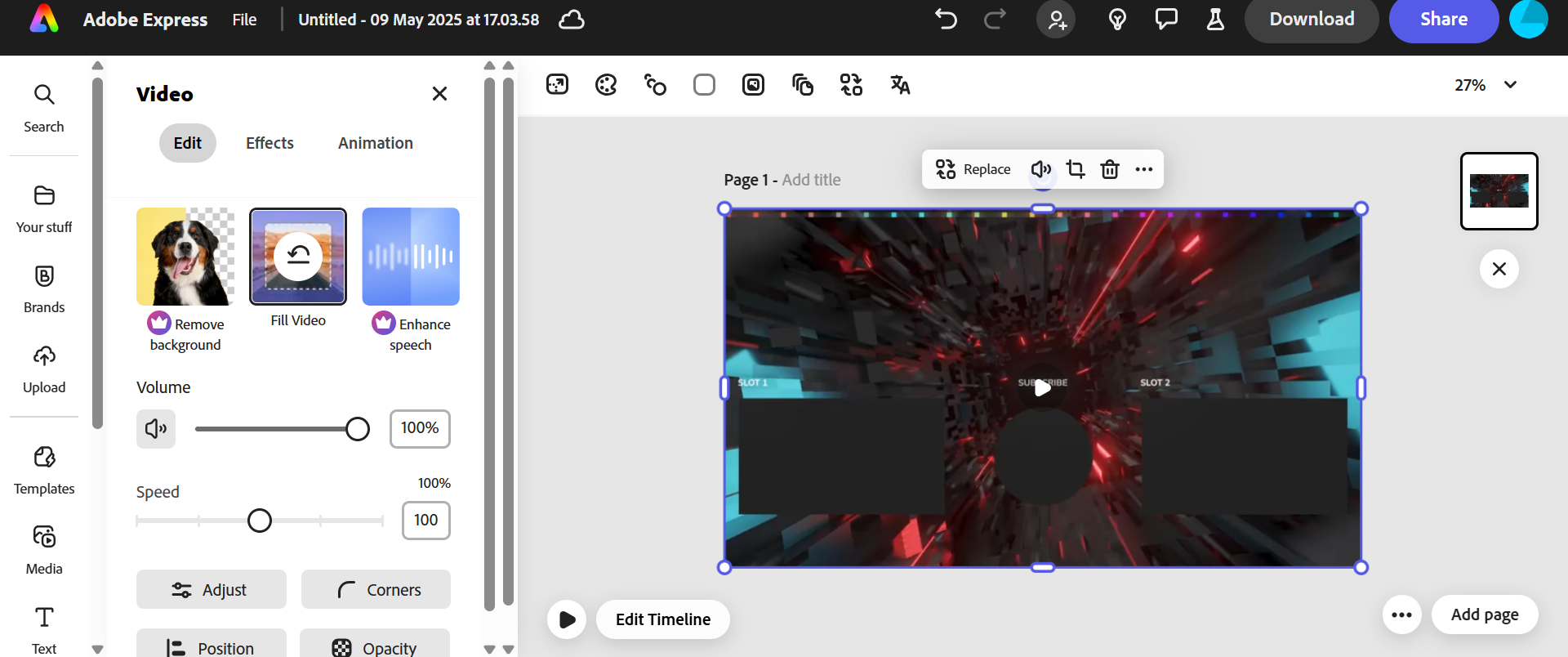Open the Corners settings
This screenshot has width=1568, height=657.
376,589
